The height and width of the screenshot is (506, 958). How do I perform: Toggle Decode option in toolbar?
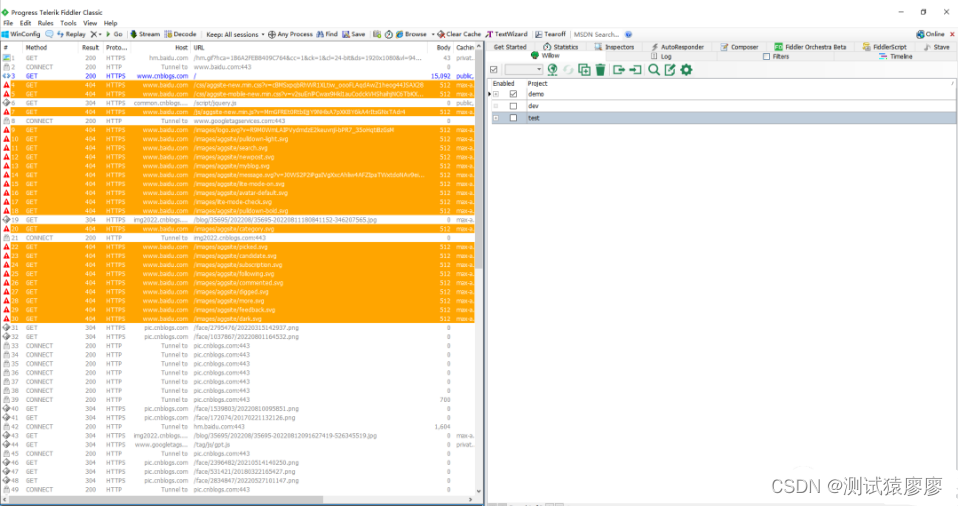click(x=180, y=34)
